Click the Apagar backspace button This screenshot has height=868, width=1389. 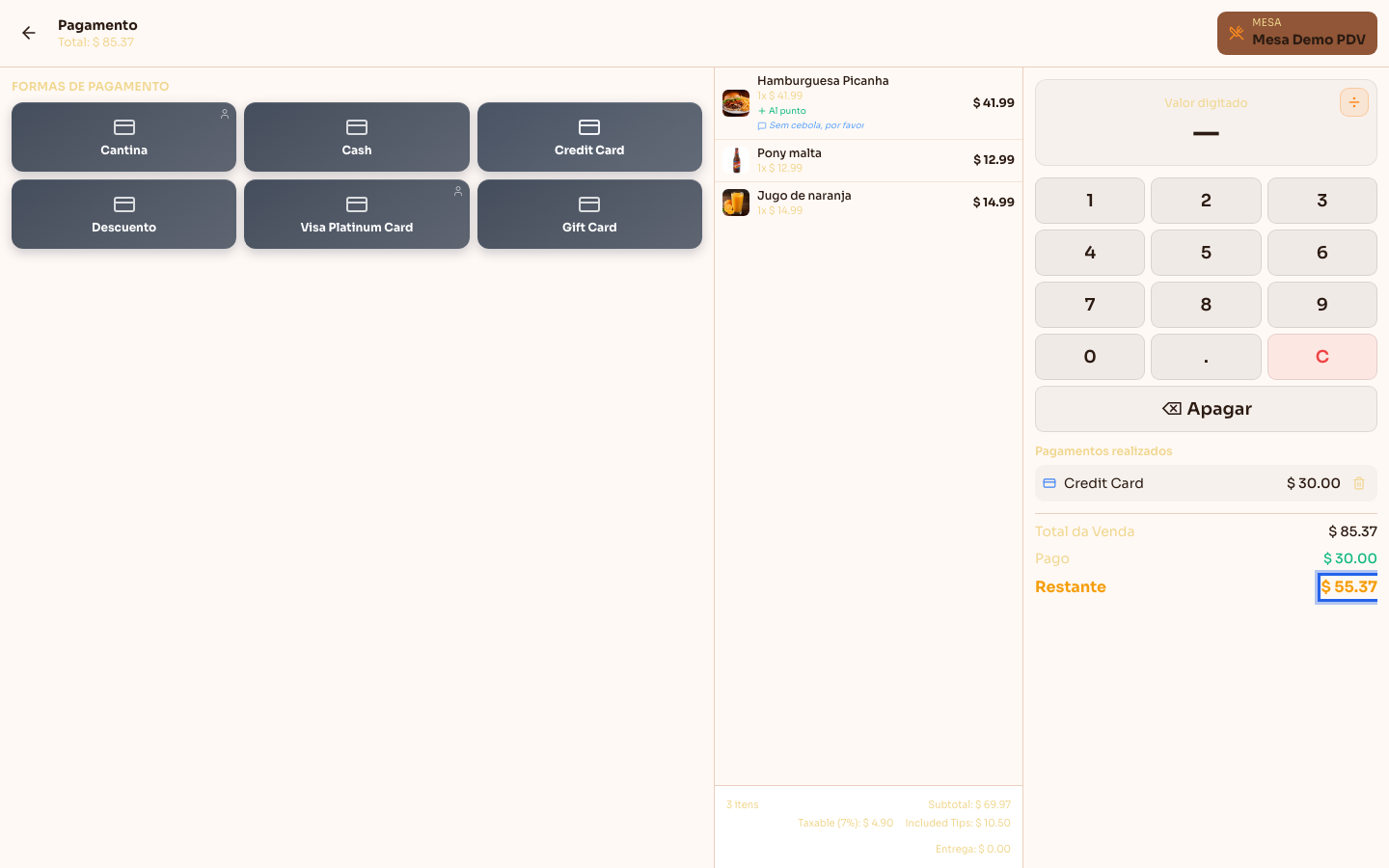tap(1206, 409)
